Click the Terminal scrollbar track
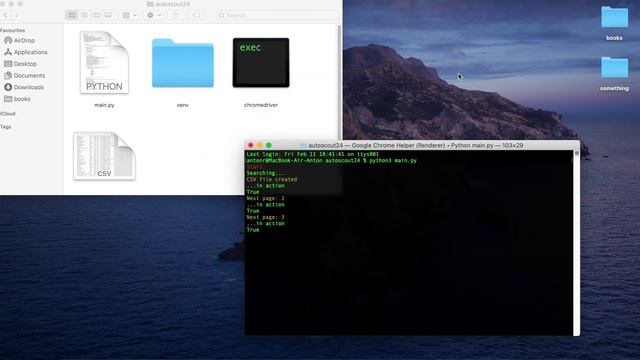This screenshot has height=360, width=640. [576, 243]
